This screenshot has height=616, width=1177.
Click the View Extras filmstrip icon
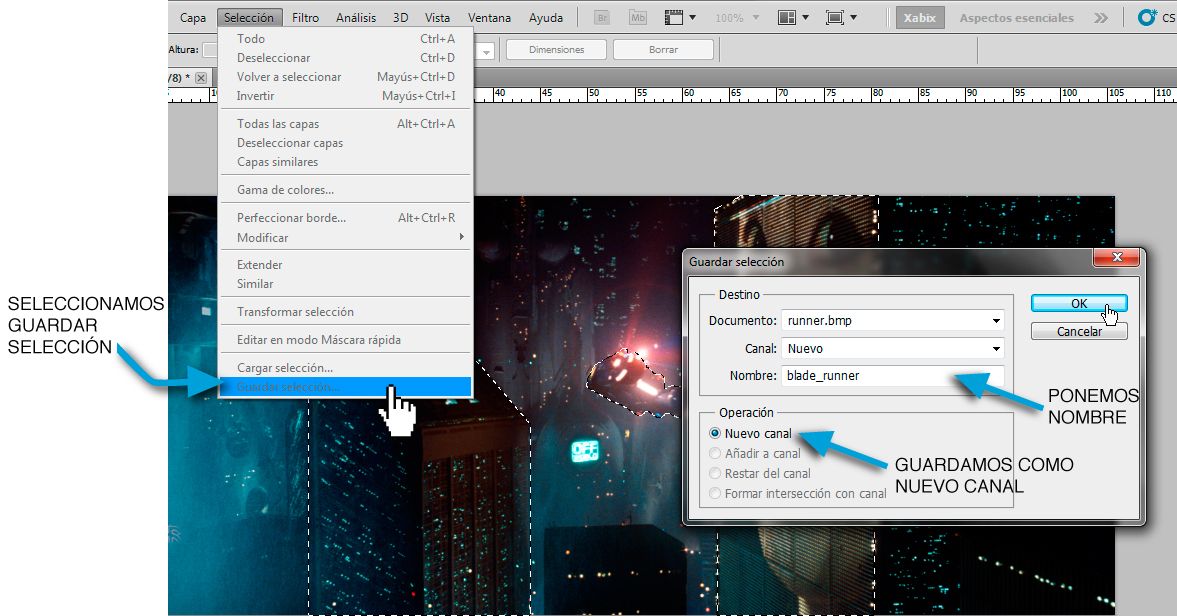tap(673, 17)
